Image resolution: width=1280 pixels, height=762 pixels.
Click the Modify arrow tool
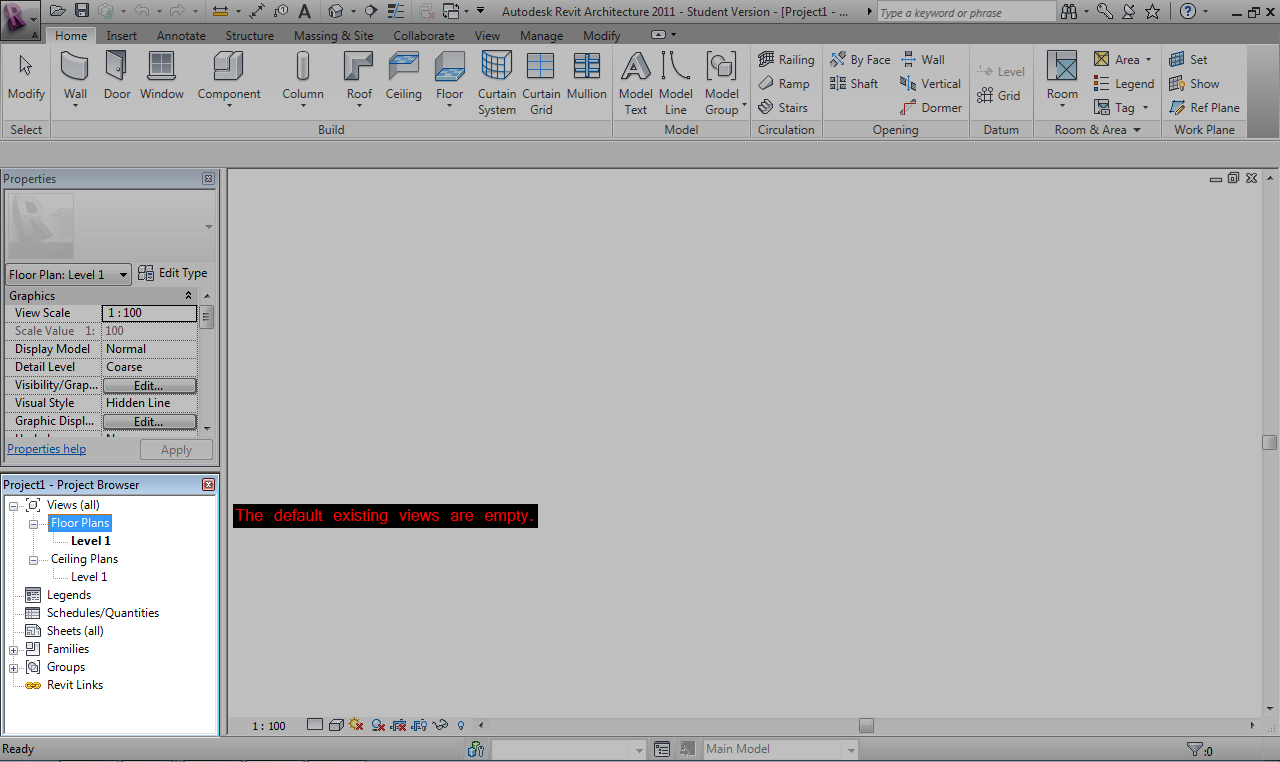tap(26, 76)
